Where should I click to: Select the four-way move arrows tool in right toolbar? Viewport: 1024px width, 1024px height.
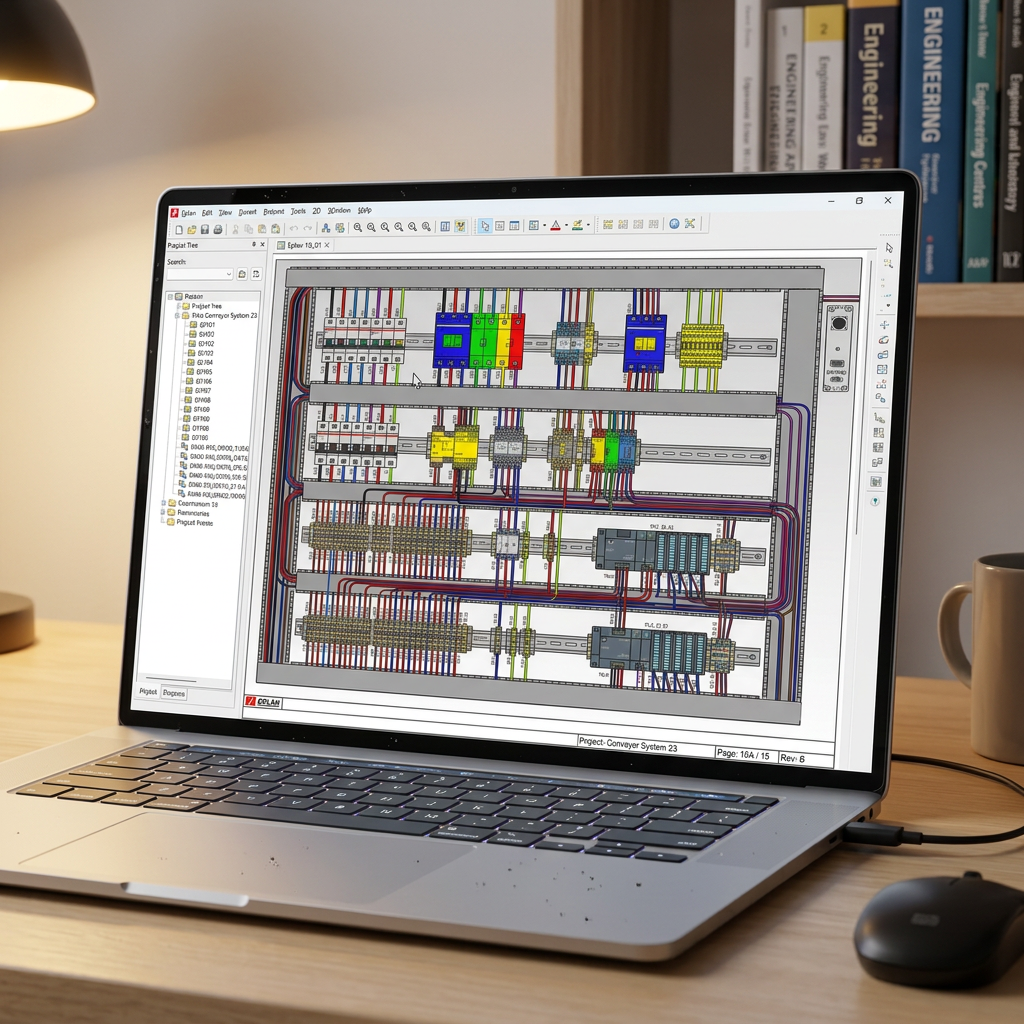click(884, 325)
